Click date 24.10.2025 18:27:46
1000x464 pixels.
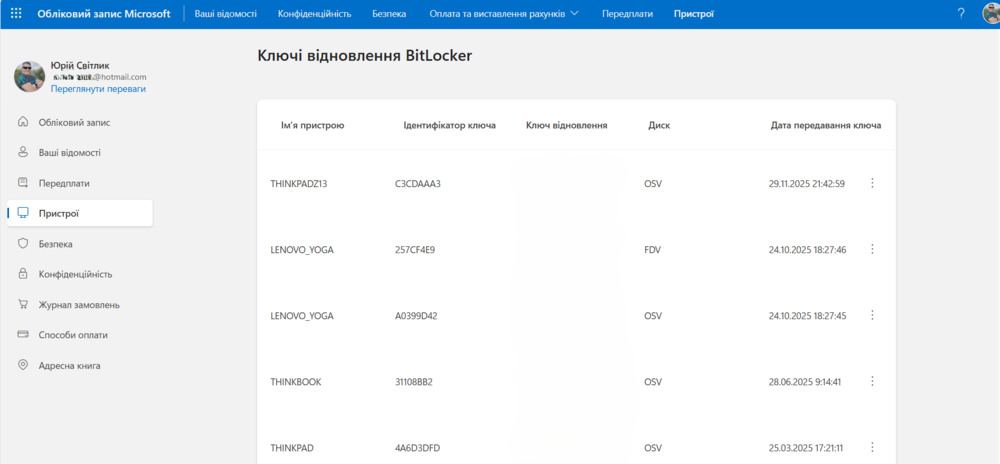click(807, 250)
